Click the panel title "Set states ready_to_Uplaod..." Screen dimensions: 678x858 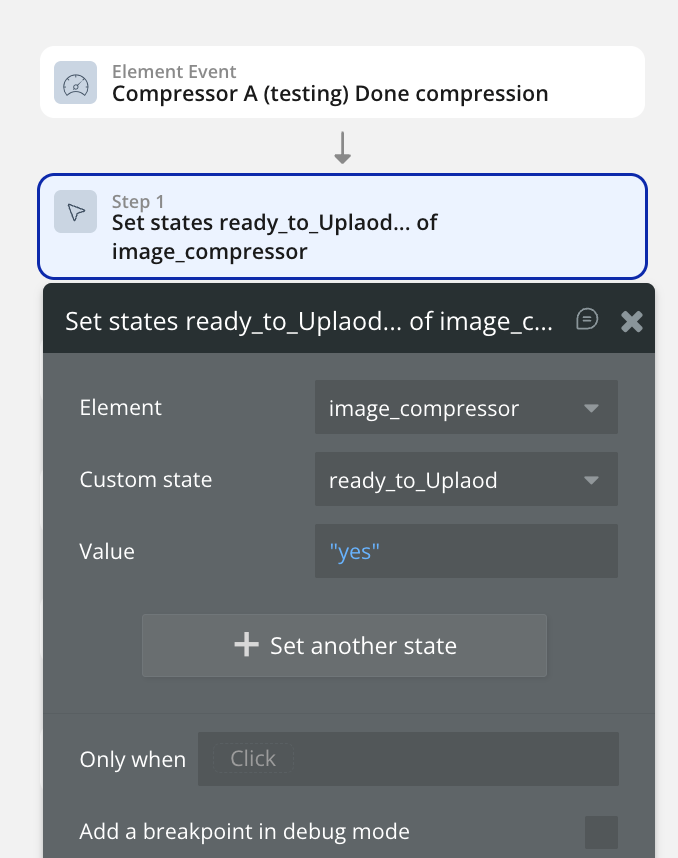(308, 321)
